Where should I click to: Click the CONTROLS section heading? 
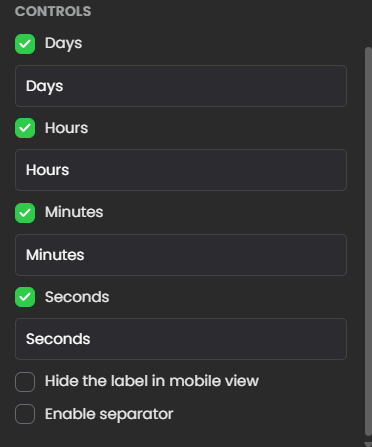pos(53,11)
